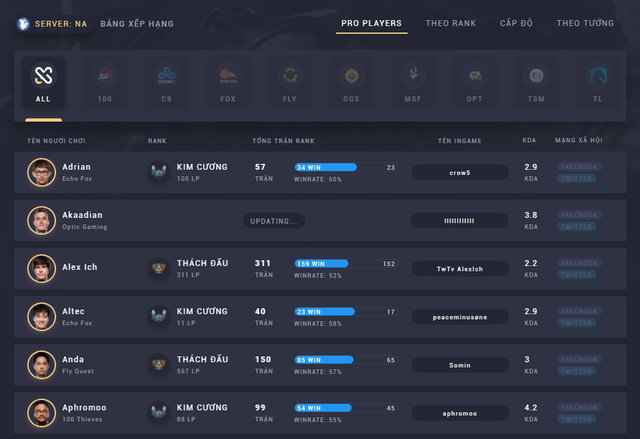Click ingame name aphromoo
The image size is (640, 439).
pos(460,413)
